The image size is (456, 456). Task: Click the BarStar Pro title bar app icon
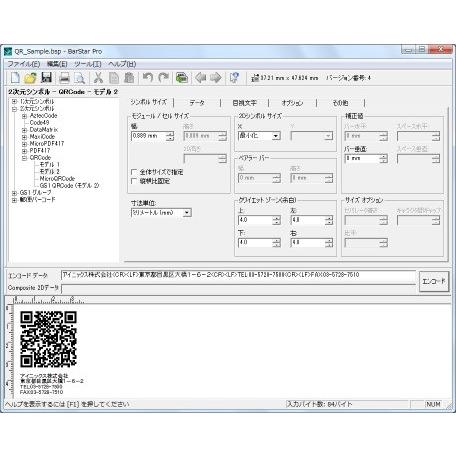8,51
